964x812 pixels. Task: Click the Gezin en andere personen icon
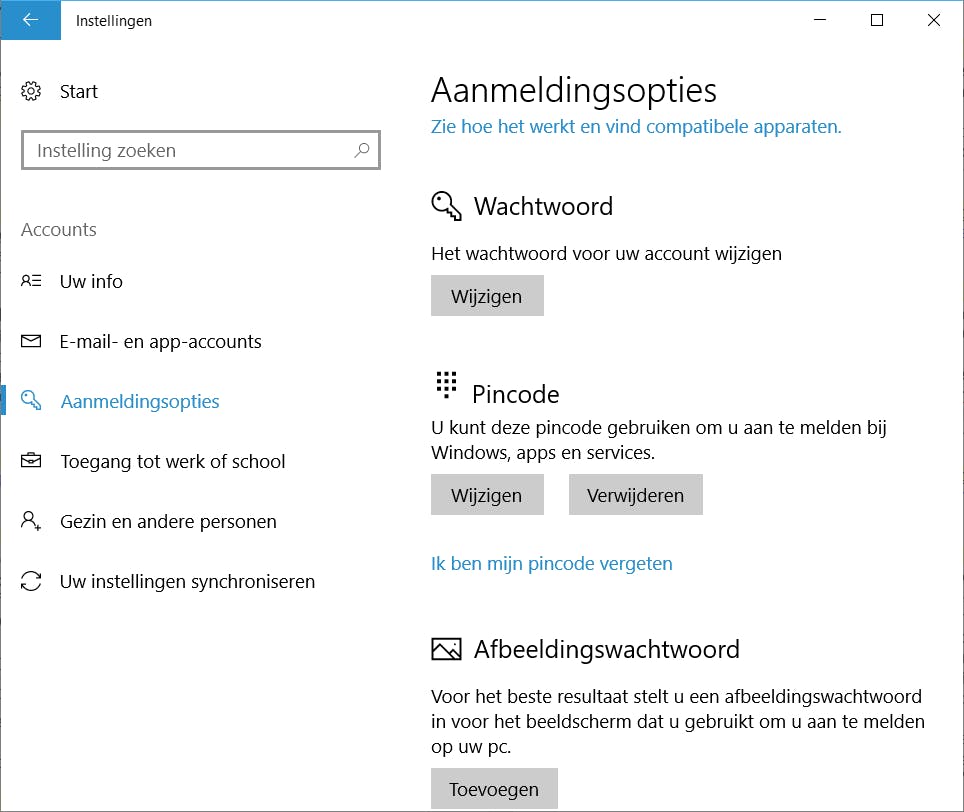(x=31, y=521)
